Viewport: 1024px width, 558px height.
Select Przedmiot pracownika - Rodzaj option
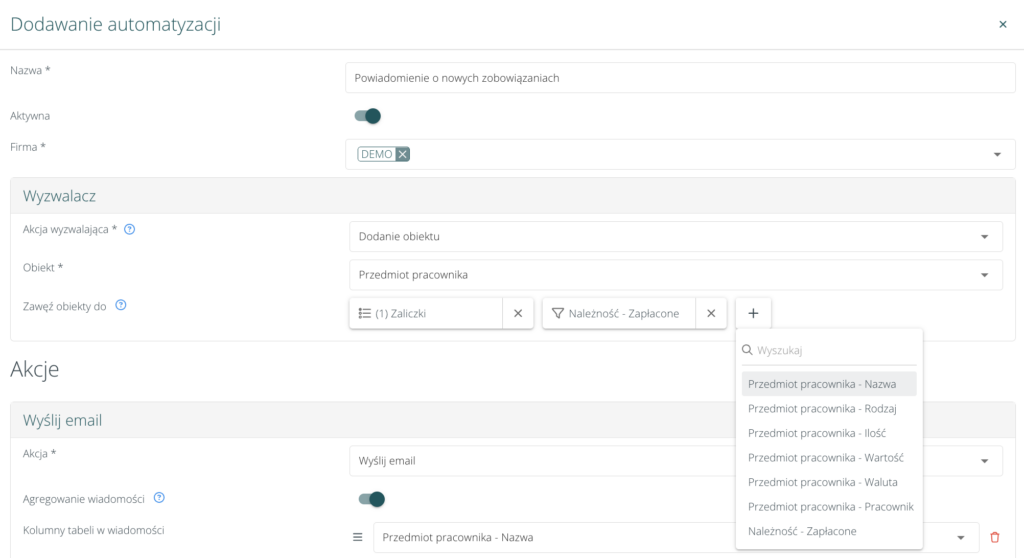(822, 408)
